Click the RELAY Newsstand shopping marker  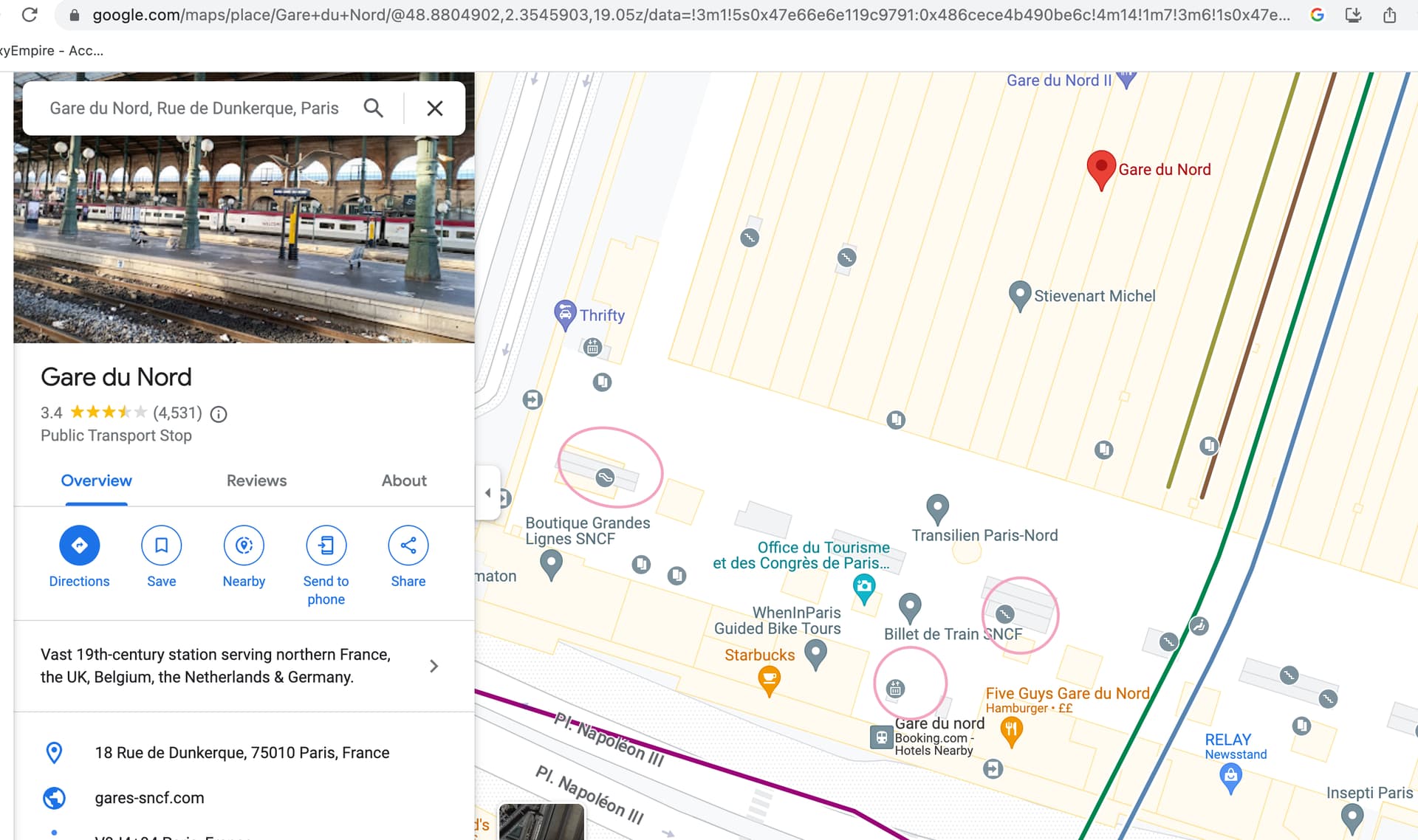(1230, 778)
